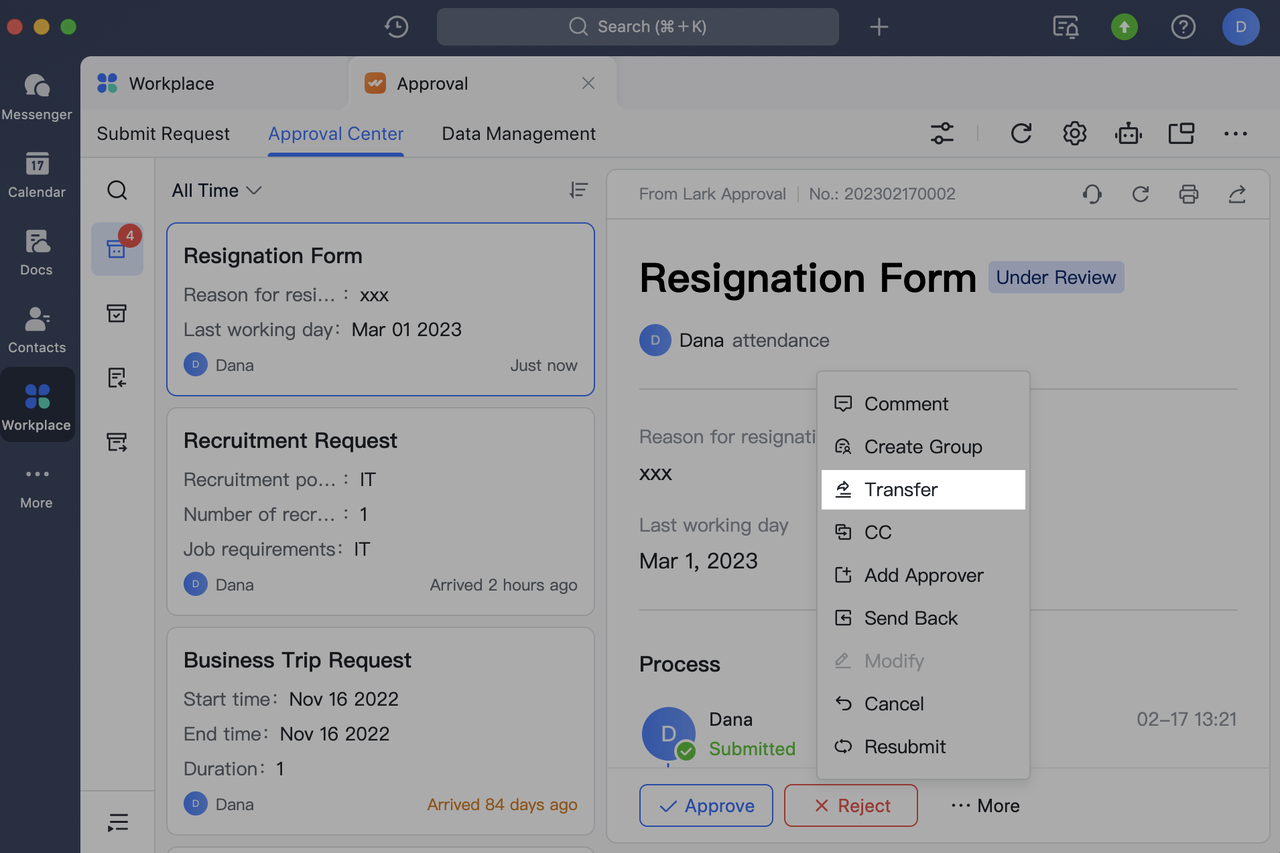The height and width of the screenshot is (853, 1280).
Task: Click the Reject button
Action: tap(851, 805)
